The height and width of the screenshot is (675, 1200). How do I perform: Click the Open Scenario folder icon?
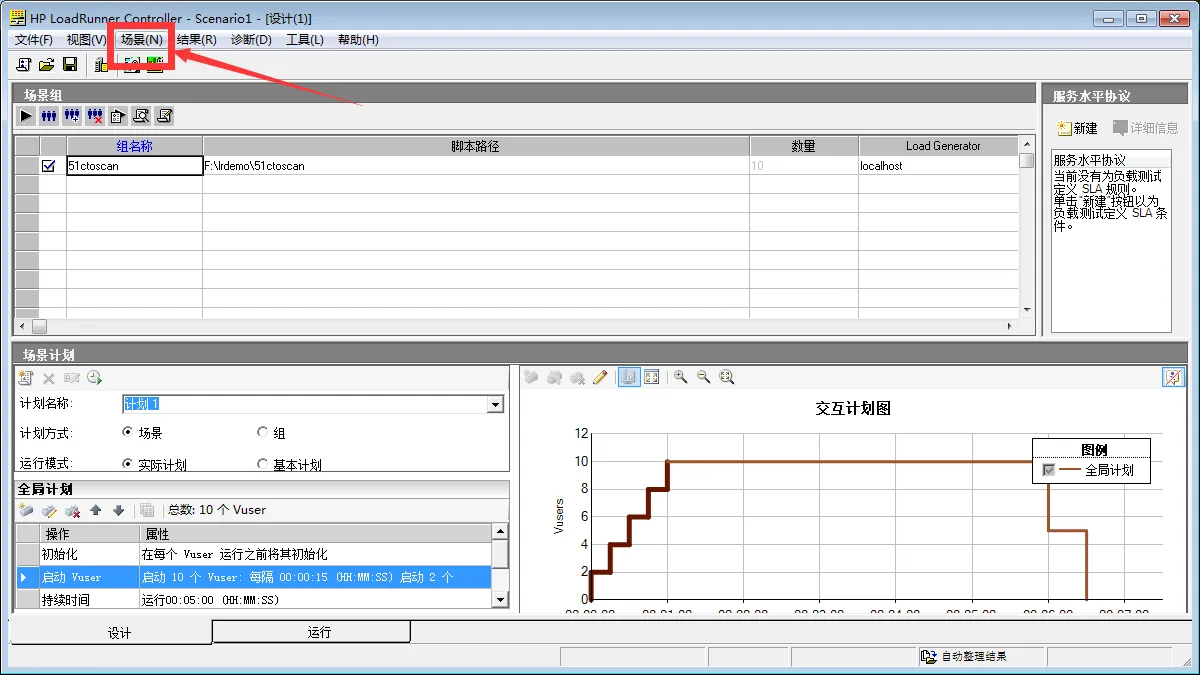point(47,65)
